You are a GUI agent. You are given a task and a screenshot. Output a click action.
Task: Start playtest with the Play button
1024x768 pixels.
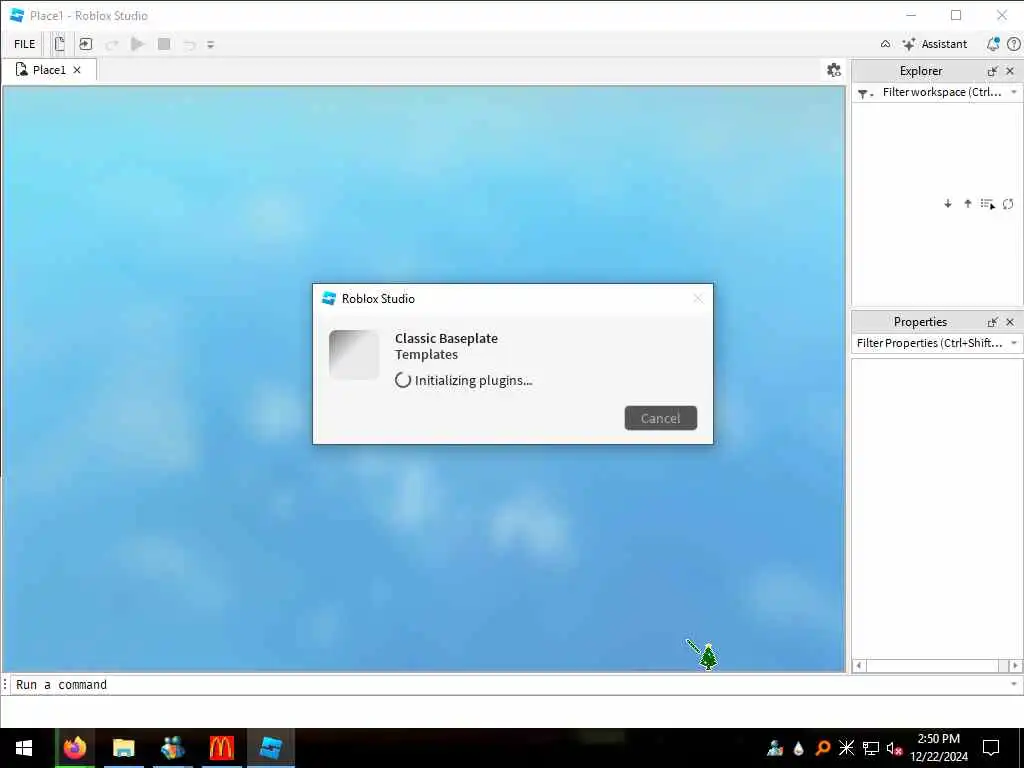coord(137,44)
